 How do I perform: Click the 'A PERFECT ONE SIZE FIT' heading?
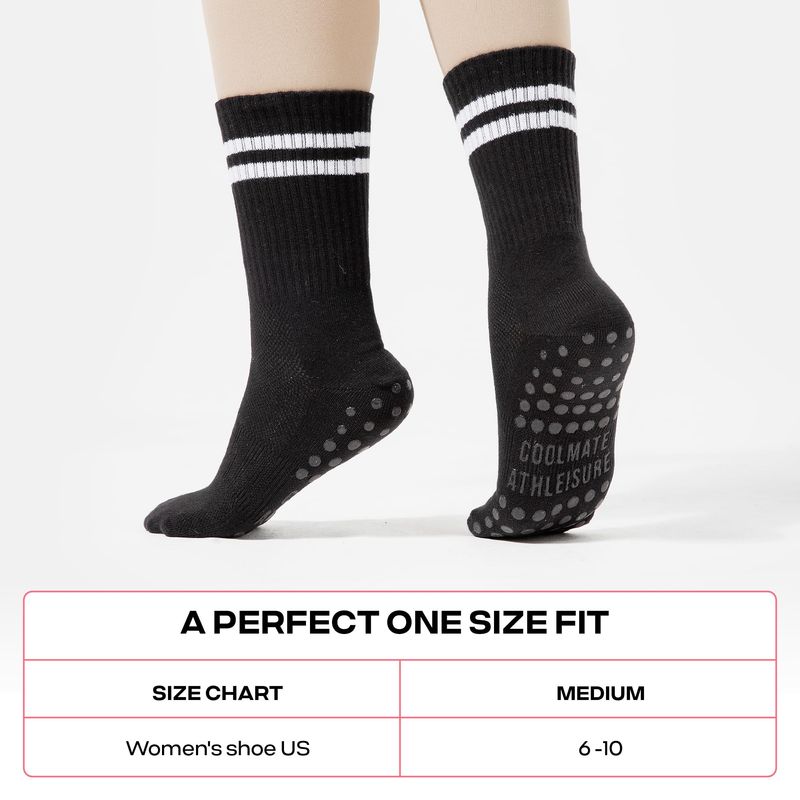[395, 622]
